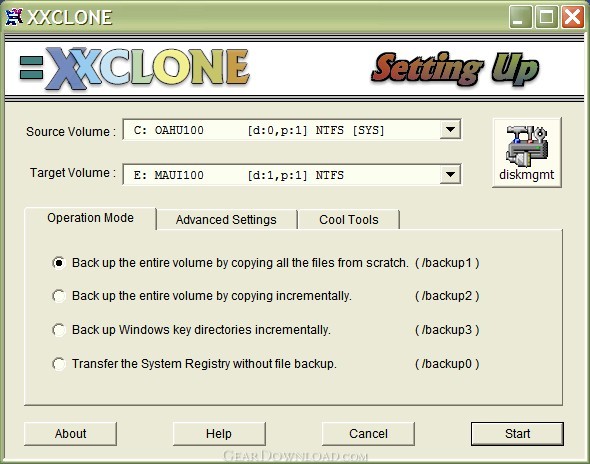This screenshot has width=590, height=464.
Task: Click the XXCLONE title bar app icon
Action: [x=14, y=17]
